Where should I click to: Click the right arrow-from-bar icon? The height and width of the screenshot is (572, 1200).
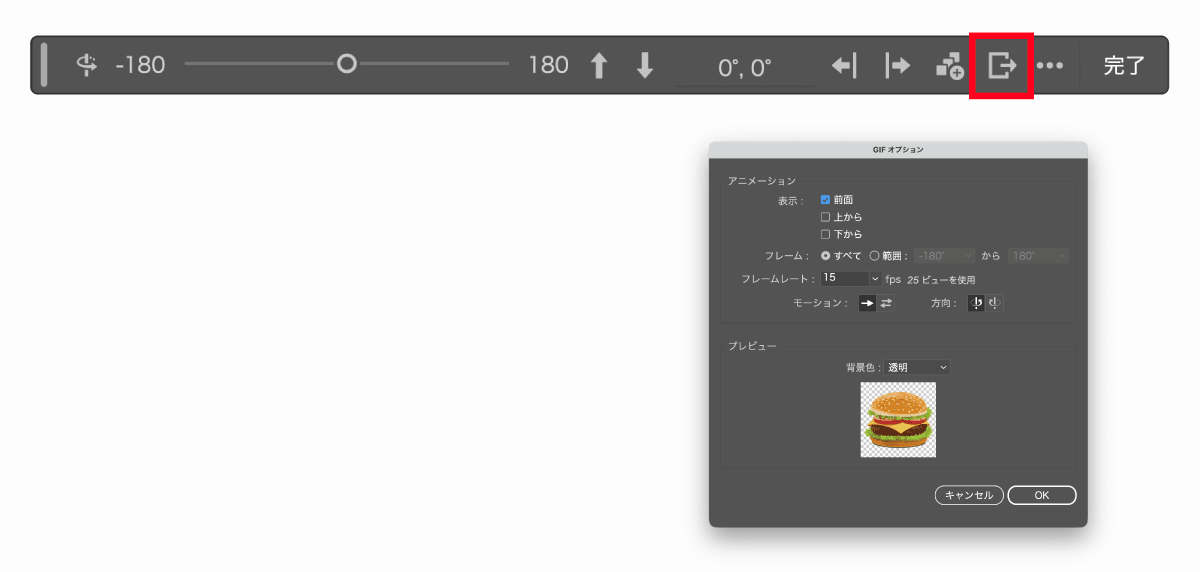[x=898, y=66]
